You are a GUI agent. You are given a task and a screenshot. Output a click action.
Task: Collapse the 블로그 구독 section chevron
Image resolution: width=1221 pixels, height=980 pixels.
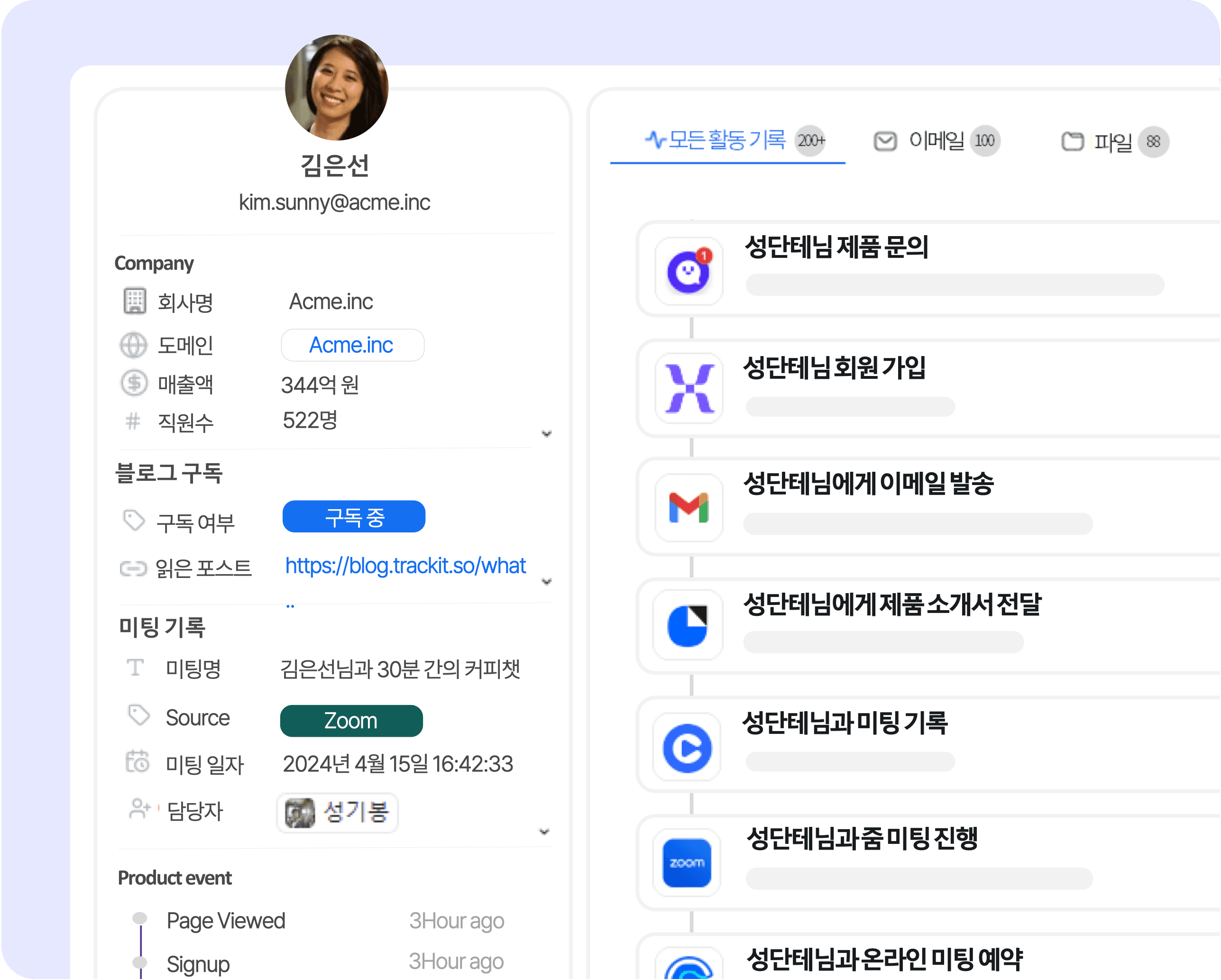547,582
